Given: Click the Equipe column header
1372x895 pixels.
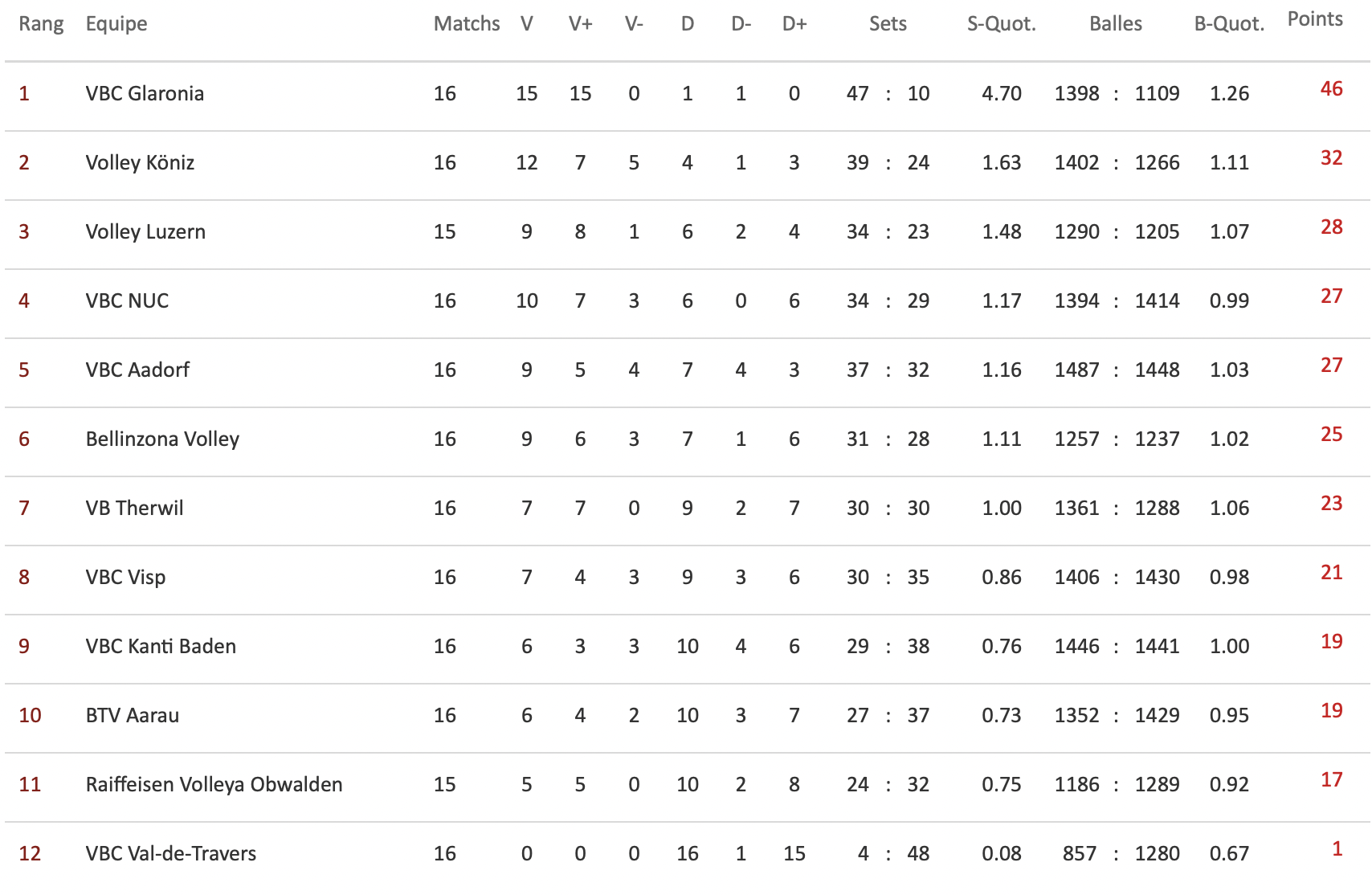Looking at the screenshot, I should pos(116,25).
